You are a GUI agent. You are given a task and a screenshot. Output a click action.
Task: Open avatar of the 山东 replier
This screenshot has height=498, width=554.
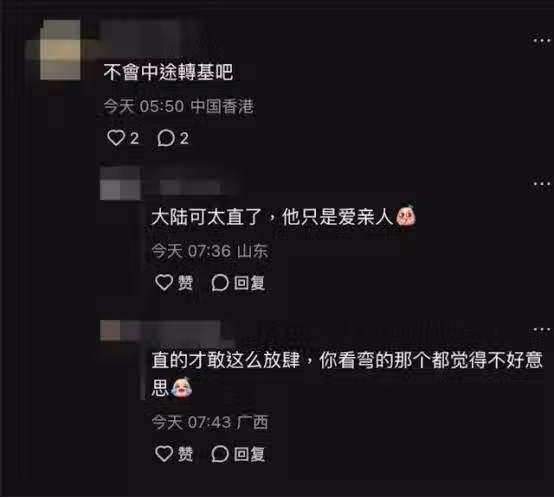pos(120,184)
